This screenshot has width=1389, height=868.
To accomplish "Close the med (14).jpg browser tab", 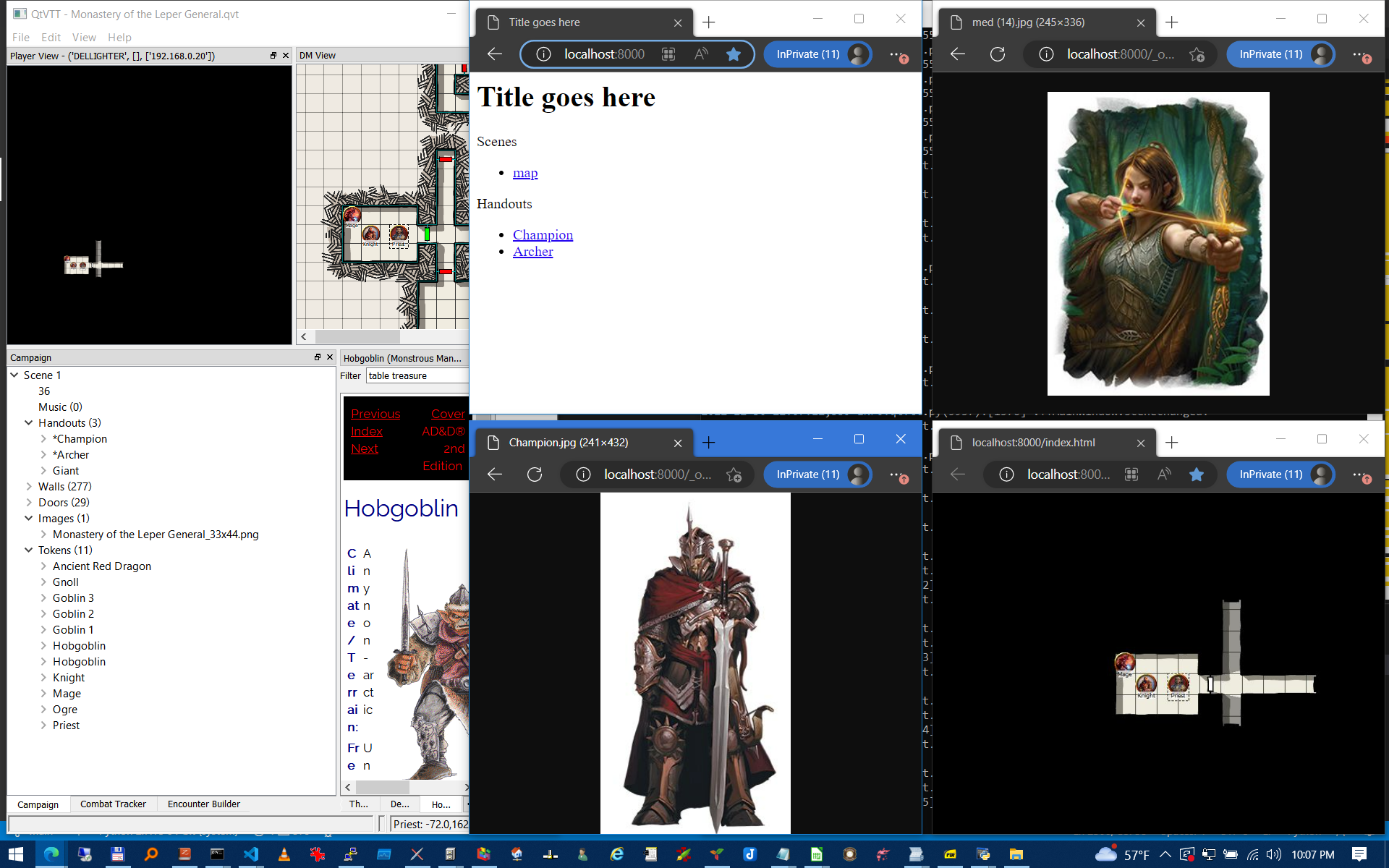I will (1141, 22).
